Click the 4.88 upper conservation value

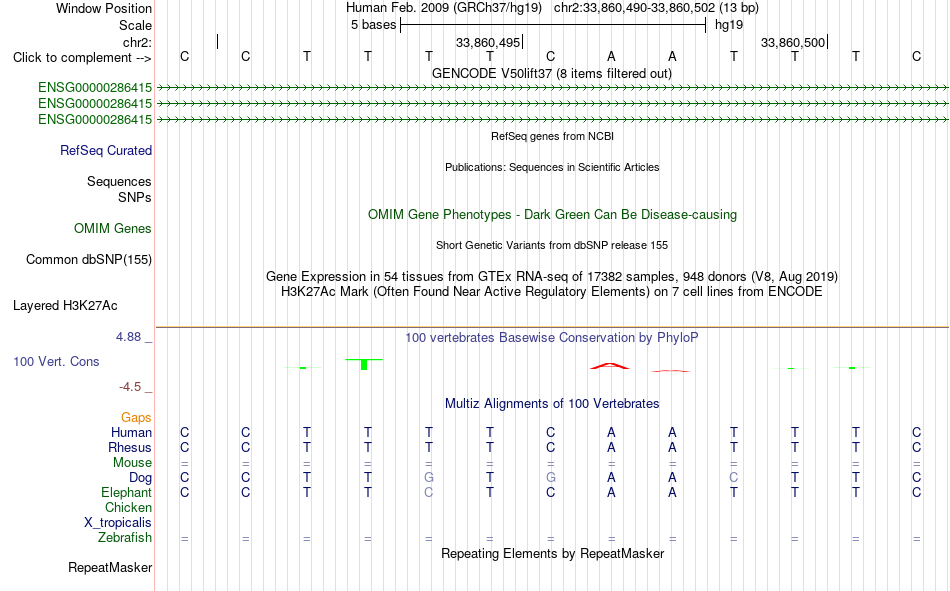128,337
